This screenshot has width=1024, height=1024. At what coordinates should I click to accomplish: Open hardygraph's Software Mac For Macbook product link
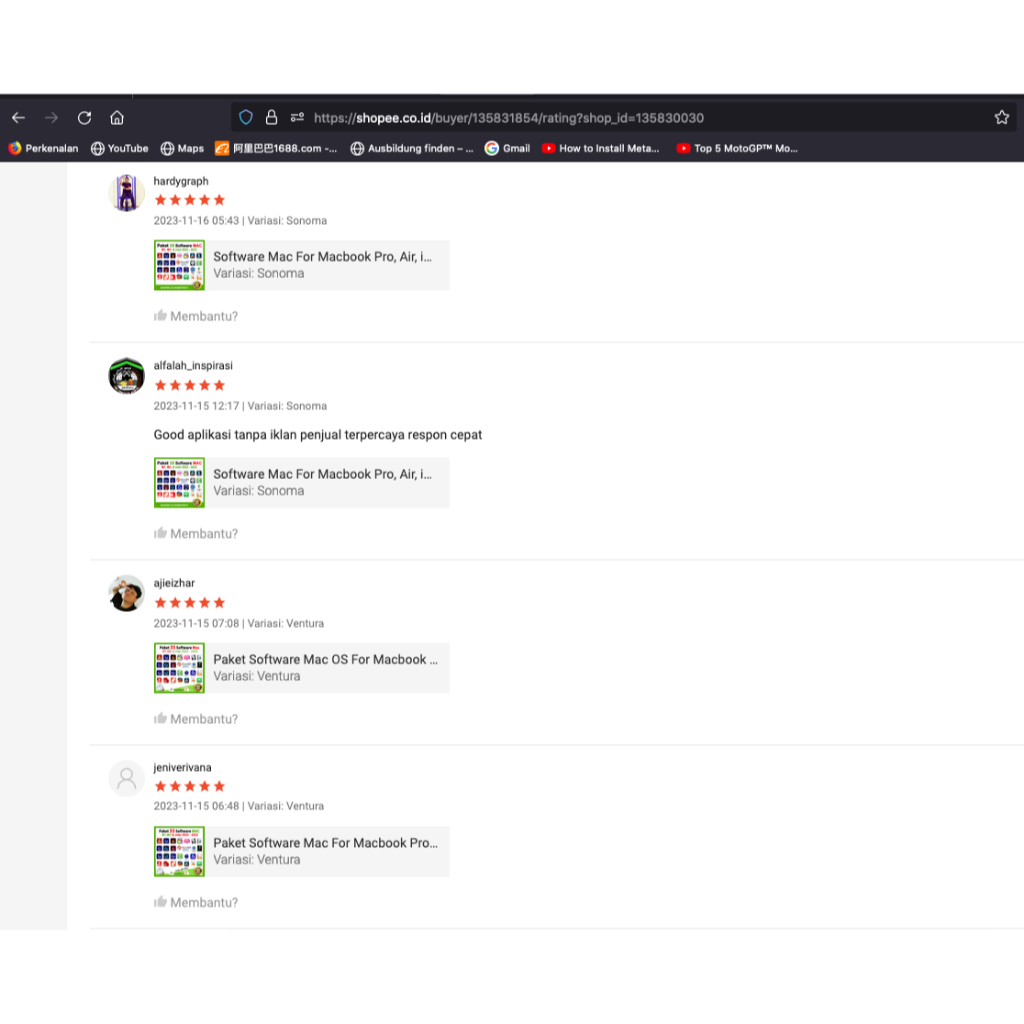322,257
